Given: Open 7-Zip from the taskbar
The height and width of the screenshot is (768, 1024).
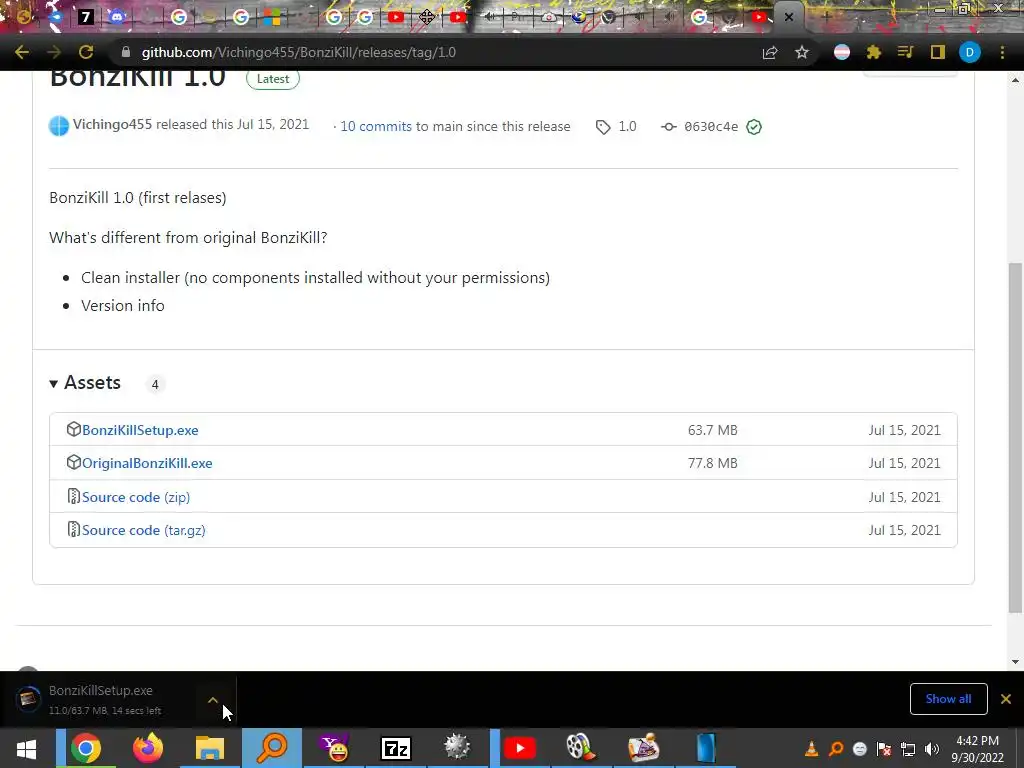Looking at the screenshot, I should pos(396,748).
